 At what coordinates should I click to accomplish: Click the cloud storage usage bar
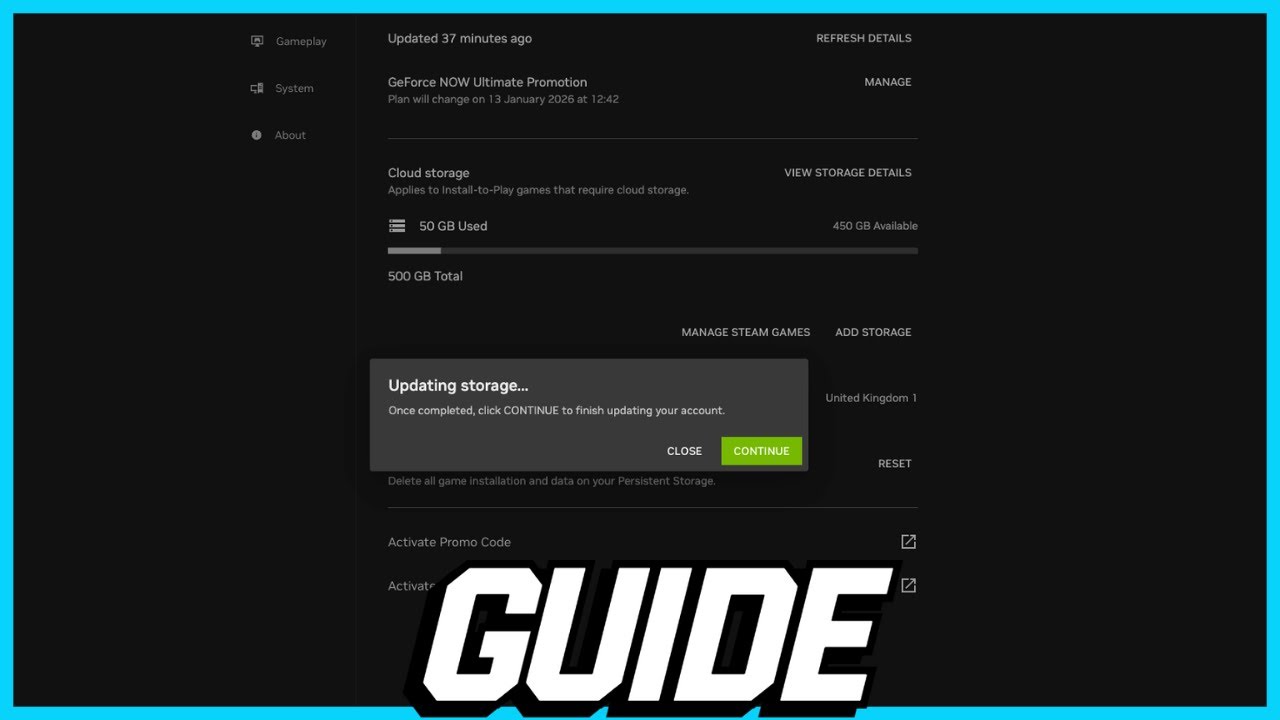coord(652,251)
